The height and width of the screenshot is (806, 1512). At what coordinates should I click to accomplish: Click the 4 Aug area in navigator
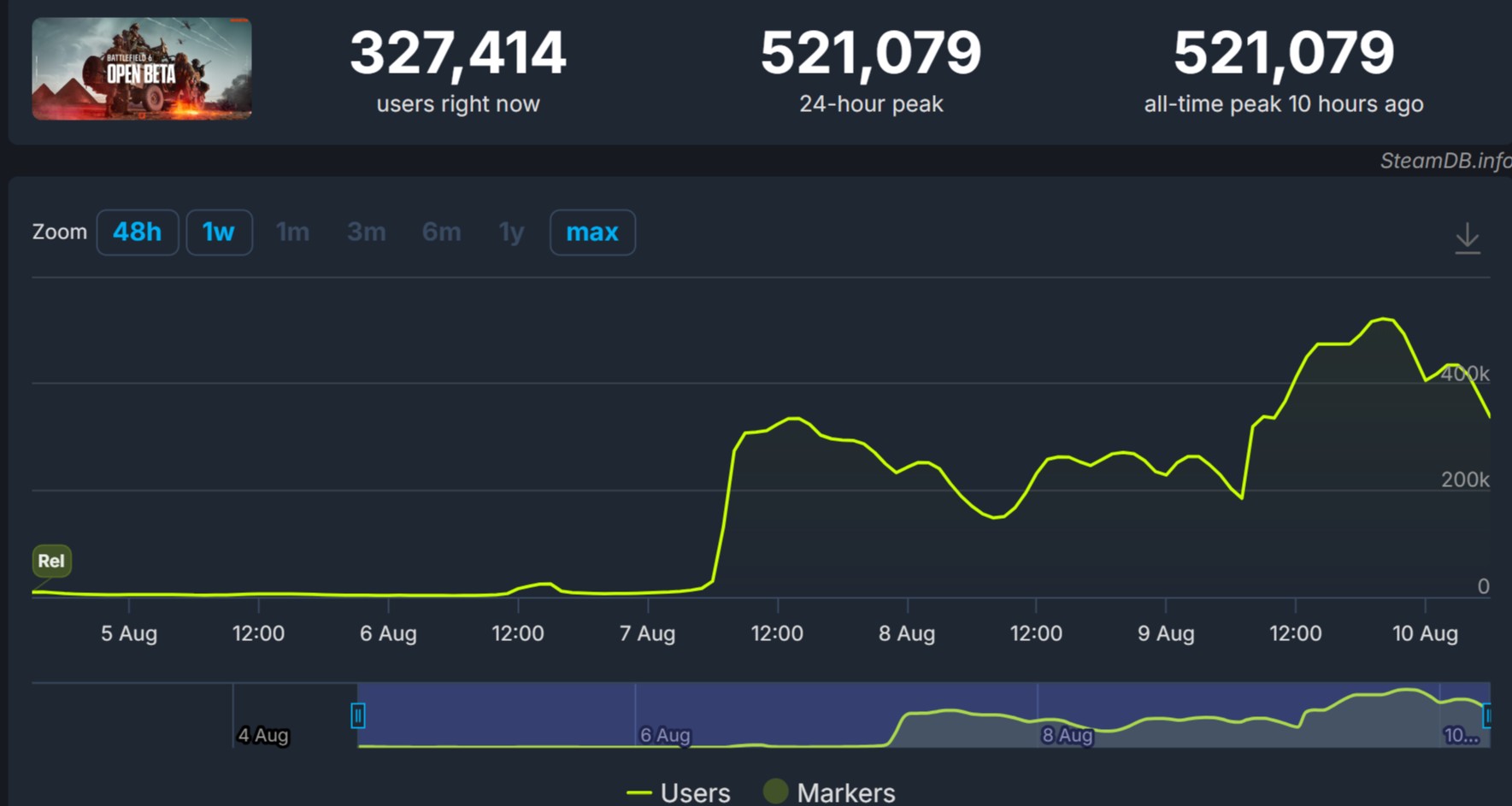[263, 733]
